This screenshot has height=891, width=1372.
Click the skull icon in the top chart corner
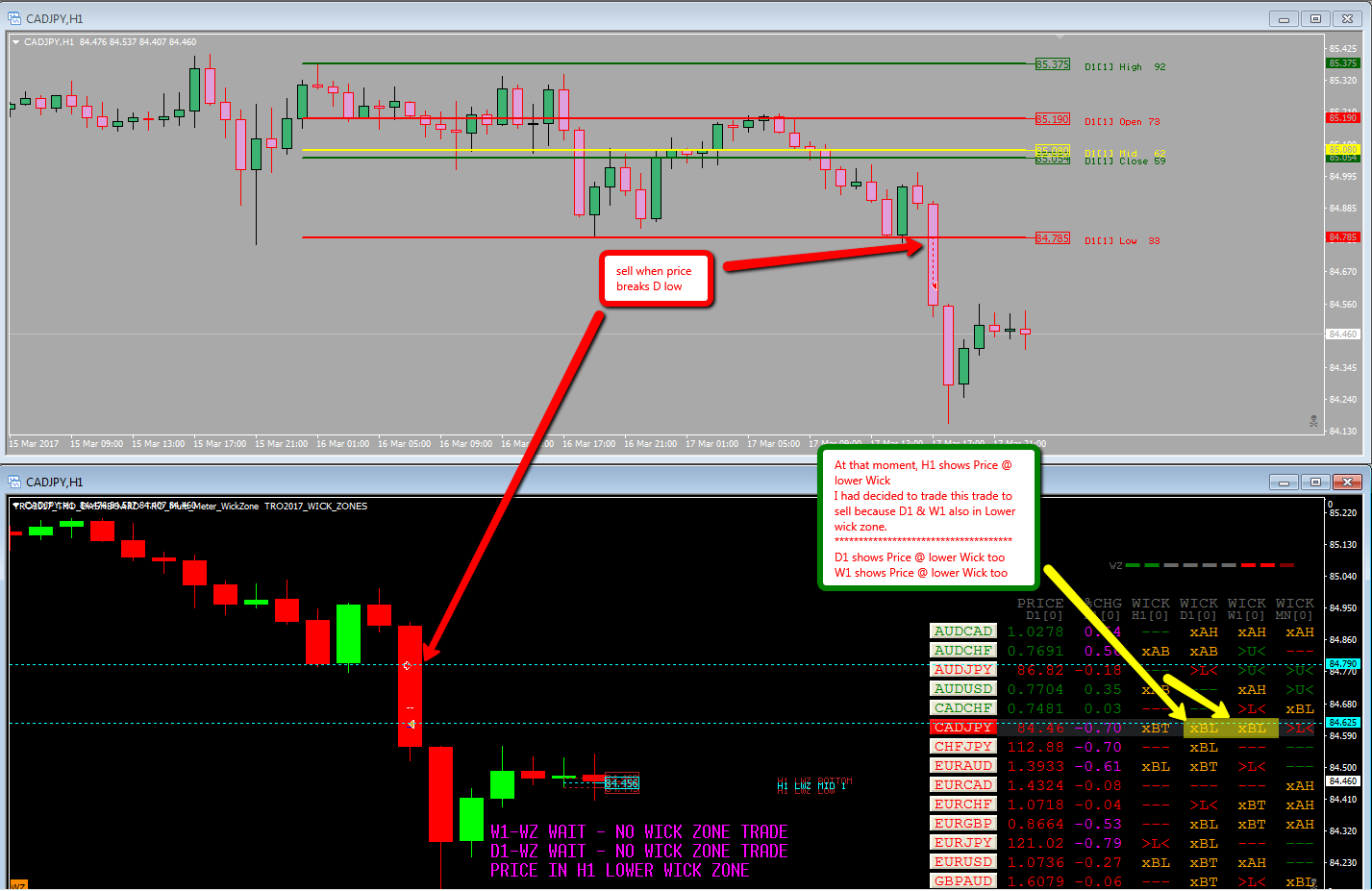point(1313,421)
